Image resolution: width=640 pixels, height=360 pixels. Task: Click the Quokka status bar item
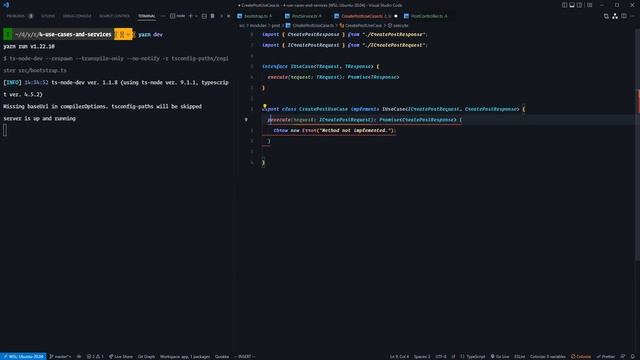222,356
